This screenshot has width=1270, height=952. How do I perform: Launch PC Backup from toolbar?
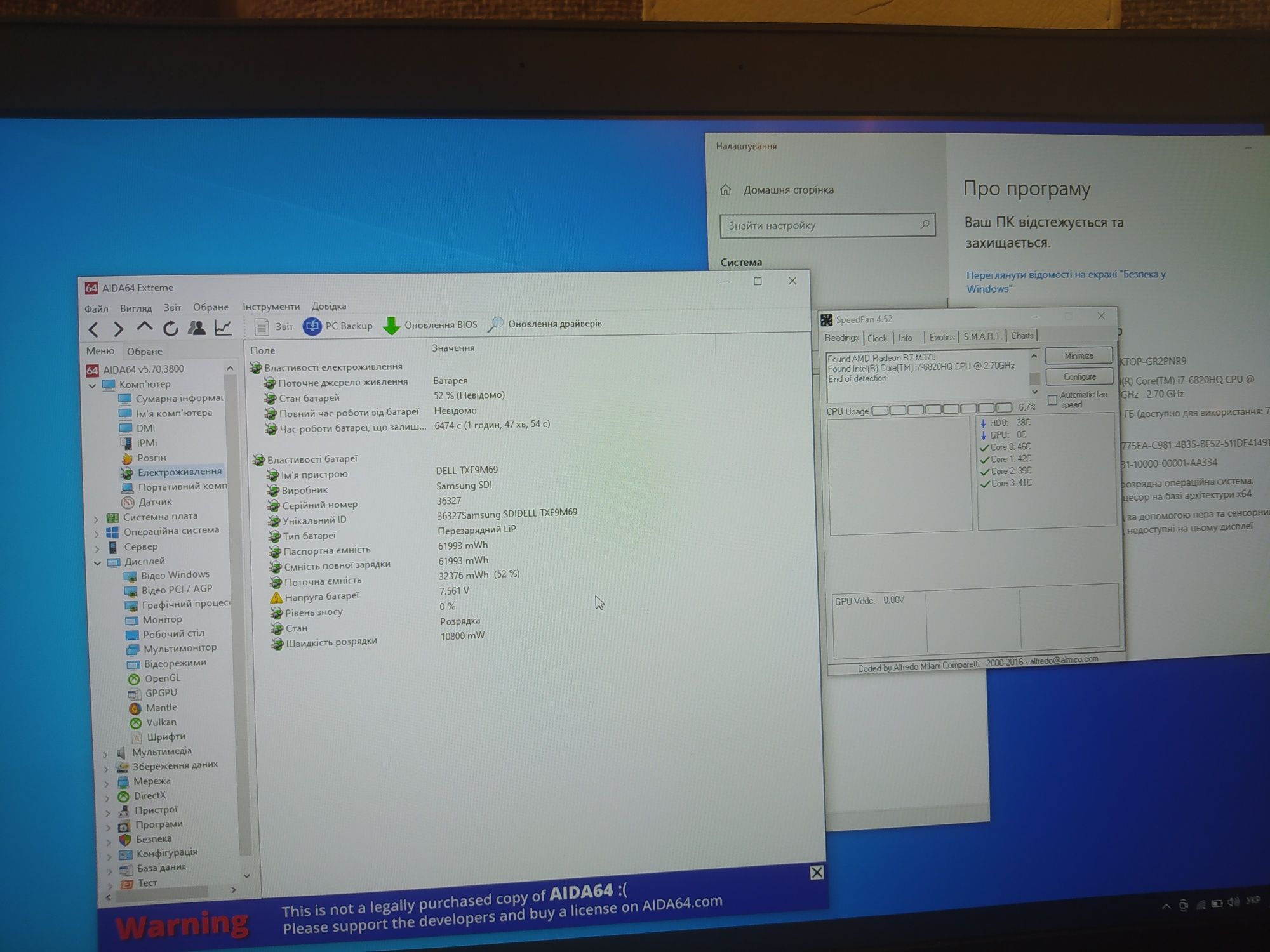338,326
